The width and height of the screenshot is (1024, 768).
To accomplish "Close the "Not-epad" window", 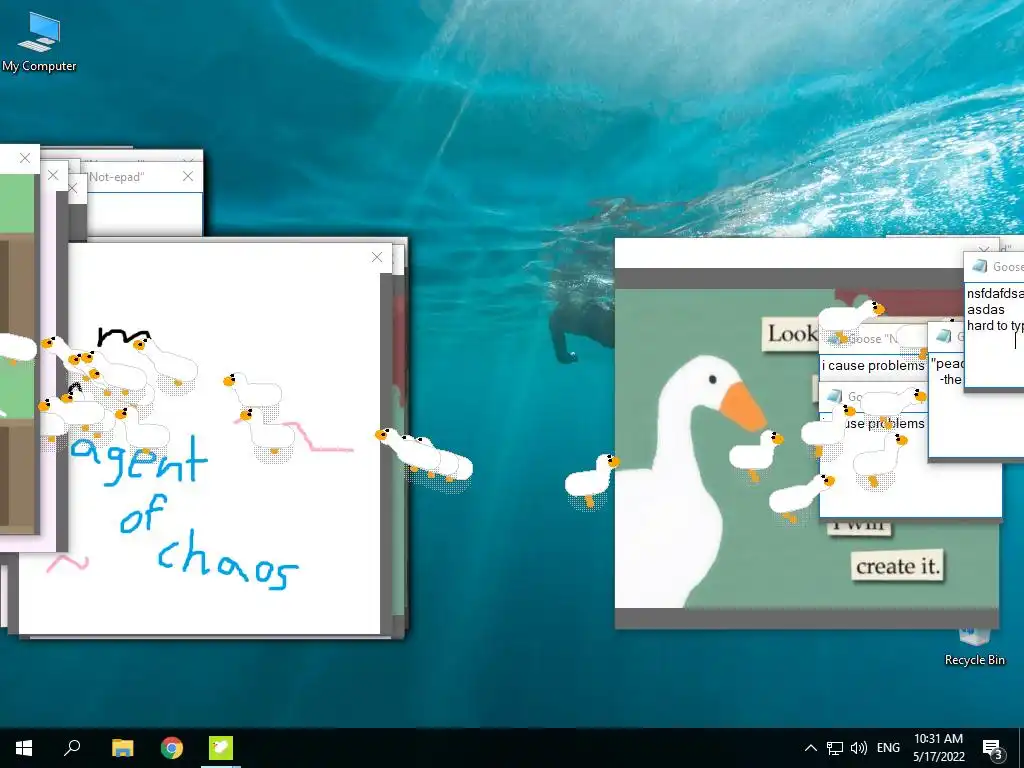I will (x=188, y=176).
